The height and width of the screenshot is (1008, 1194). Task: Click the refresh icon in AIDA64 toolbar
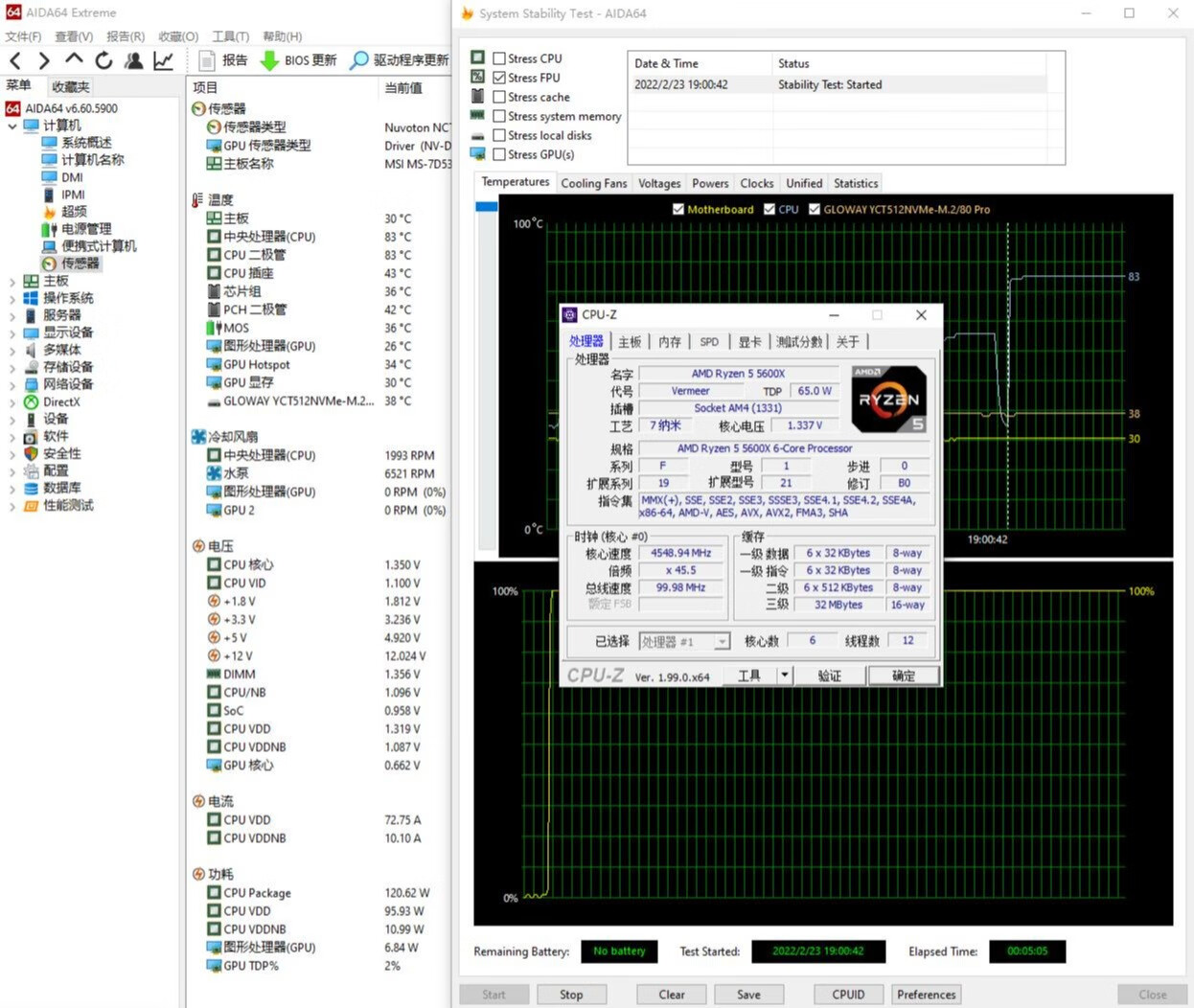click(103, 60)
